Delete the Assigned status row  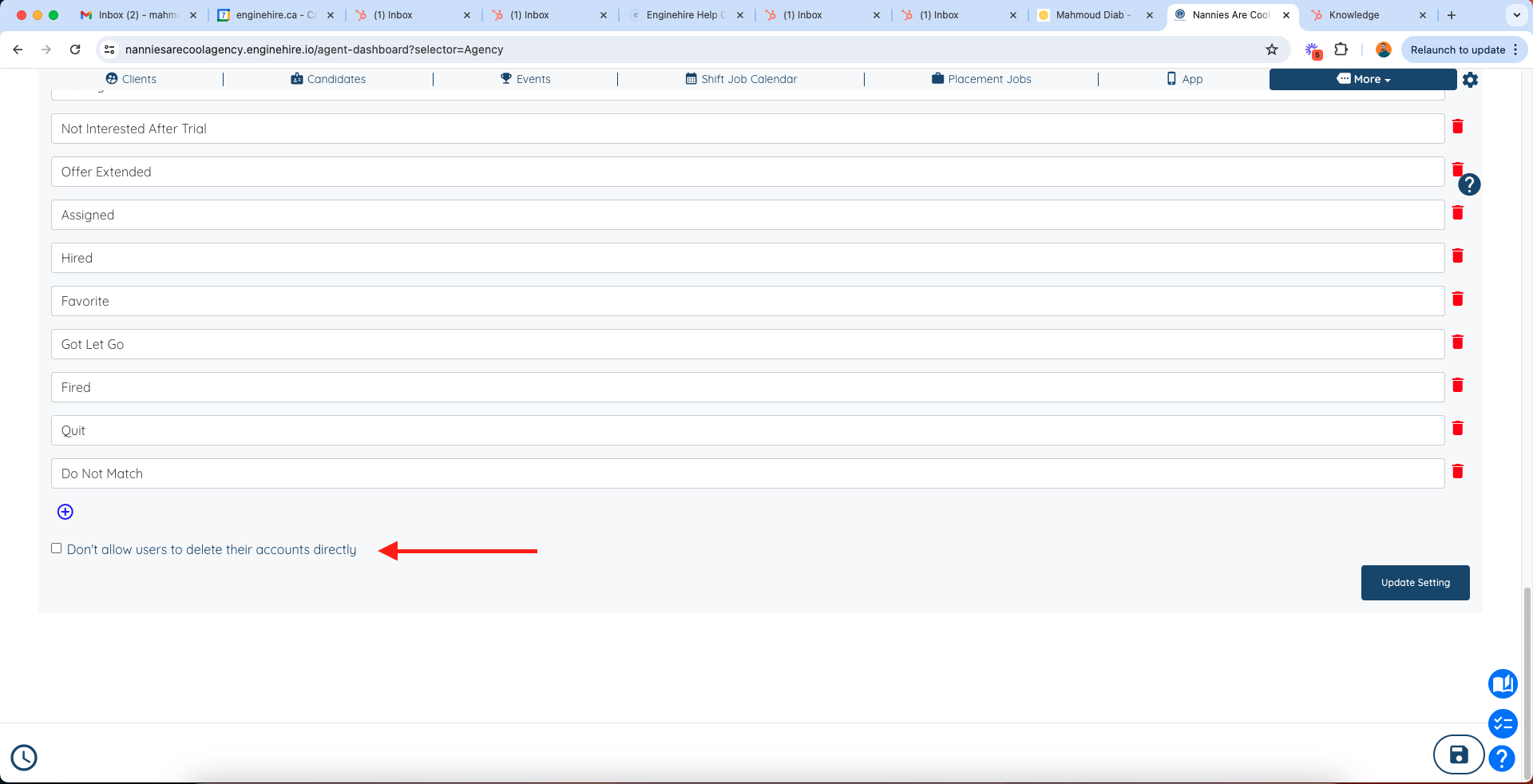(x=1457, y=212)
